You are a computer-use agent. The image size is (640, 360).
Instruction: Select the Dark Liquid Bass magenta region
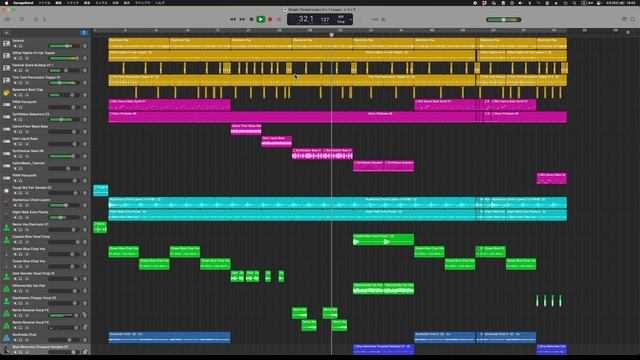click(276, 141)
